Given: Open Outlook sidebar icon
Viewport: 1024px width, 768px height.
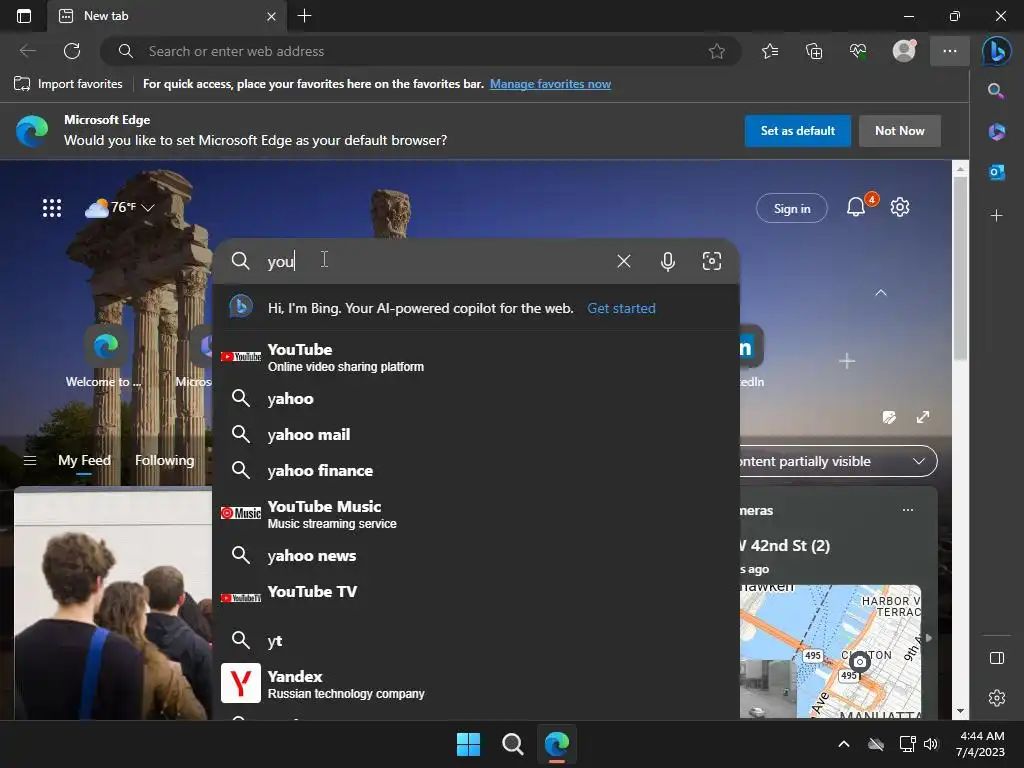Looking at the screenshot, I should (x=996, y=172).
